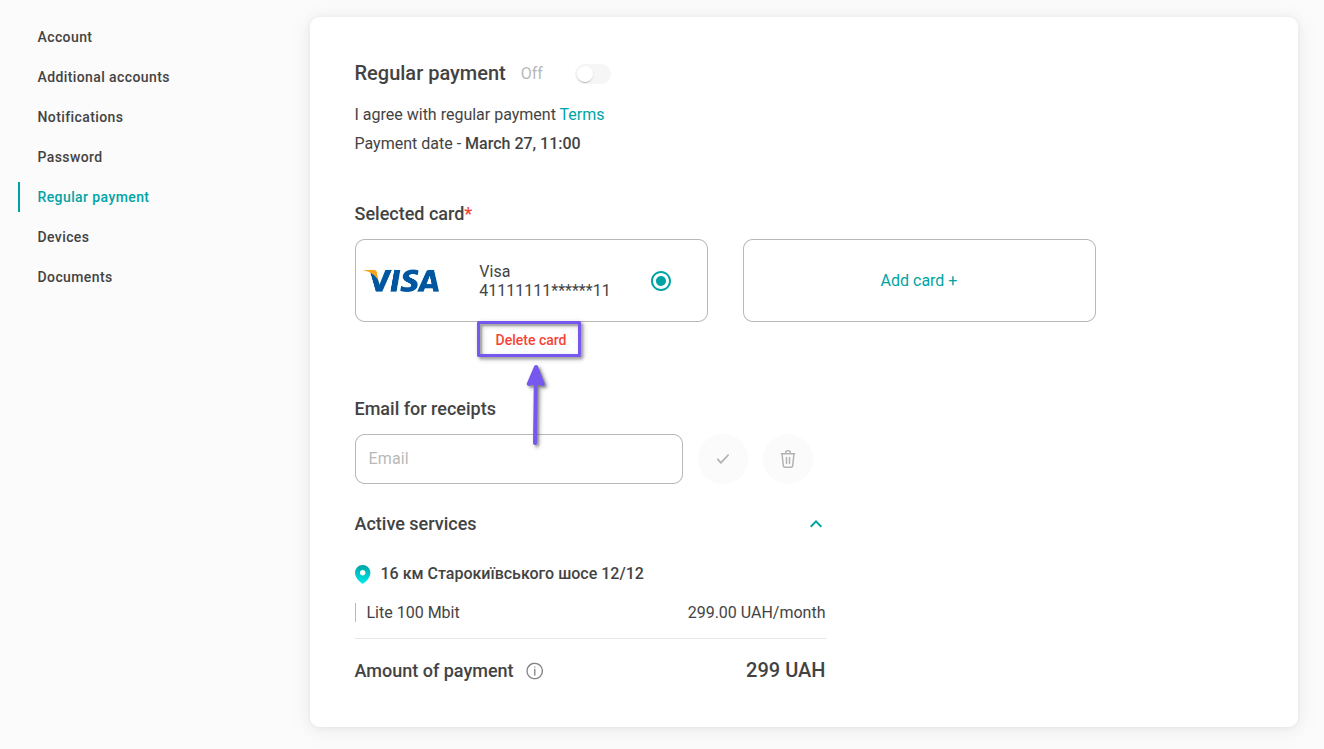1324x749 pixels.
Task: Click the Email for receipts field
Action: point(518,459)
